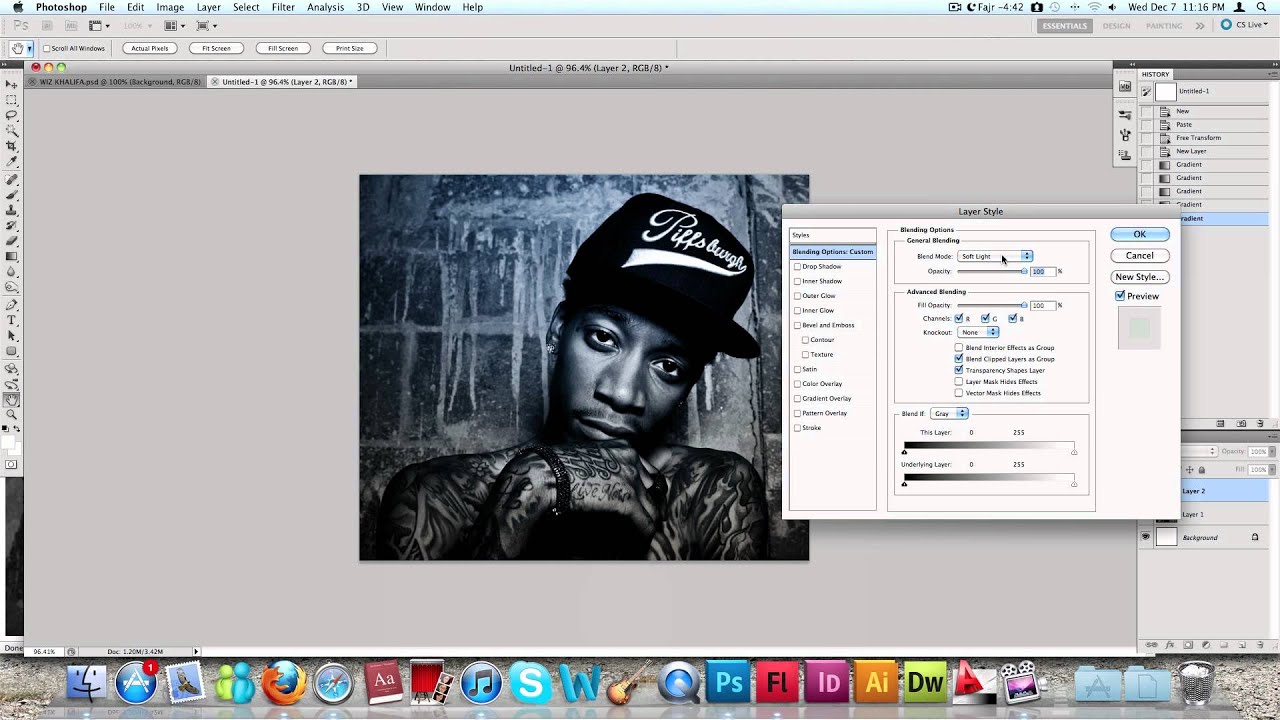The image size is (1280, 720).
Task: Click Cancel in Layer Style dialog
Action: coord(1139,255)
